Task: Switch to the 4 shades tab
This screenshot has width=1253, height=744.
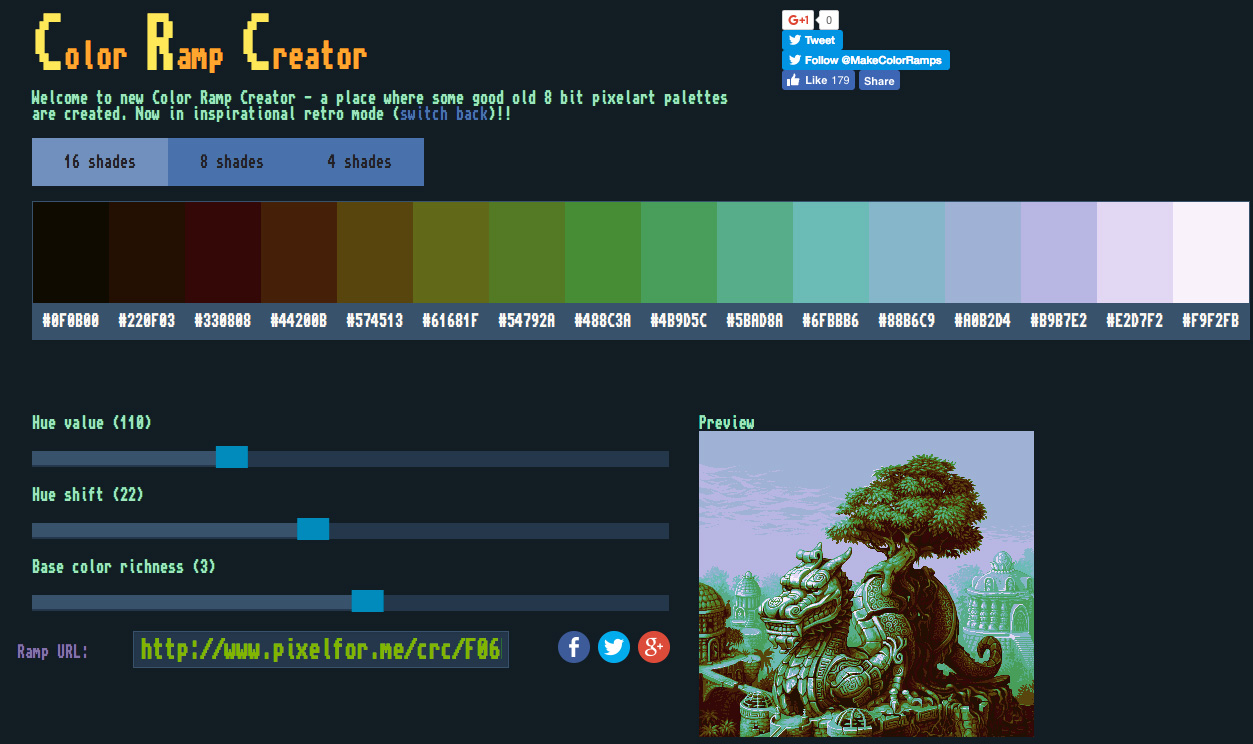Action: tap(360, 162)
